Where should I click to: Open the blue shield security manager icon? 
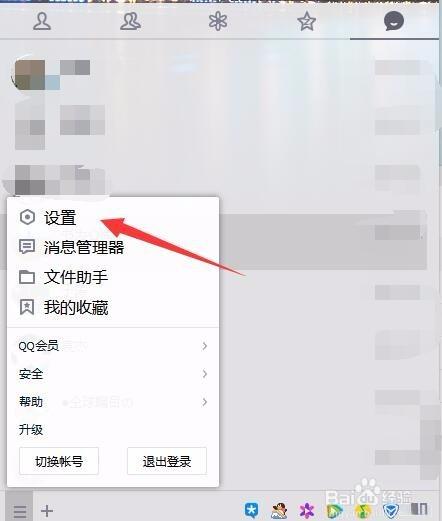(390, 511)
